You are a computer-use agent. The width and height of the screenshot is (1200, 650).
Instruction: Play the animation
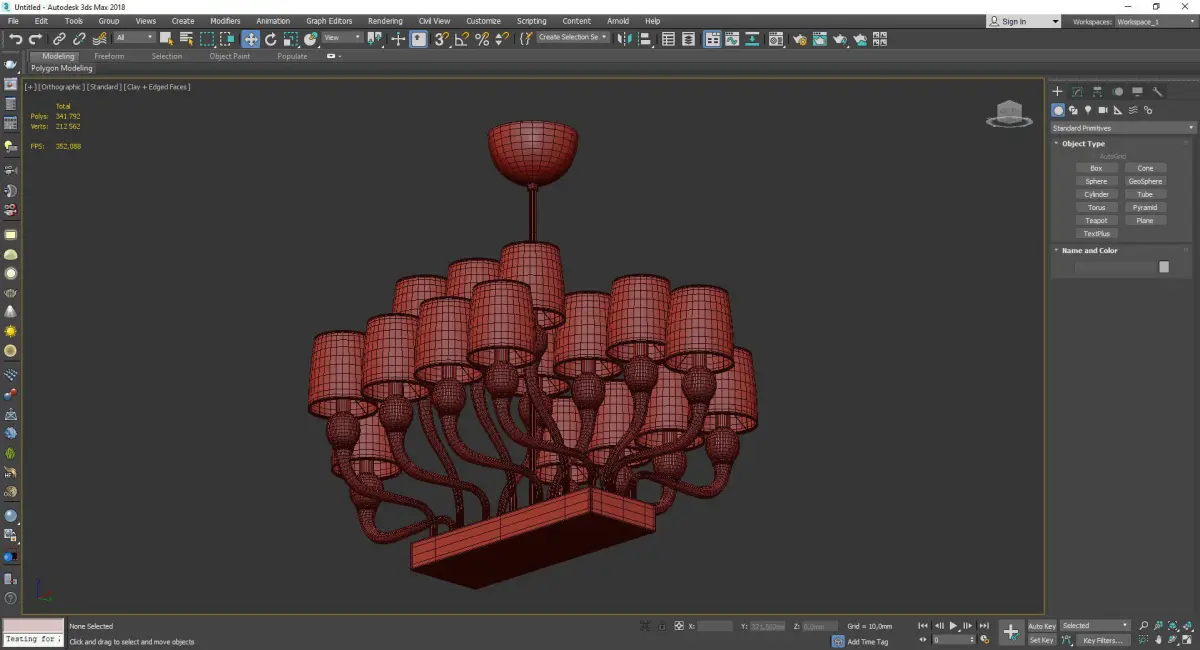click(x=954, y=626)
